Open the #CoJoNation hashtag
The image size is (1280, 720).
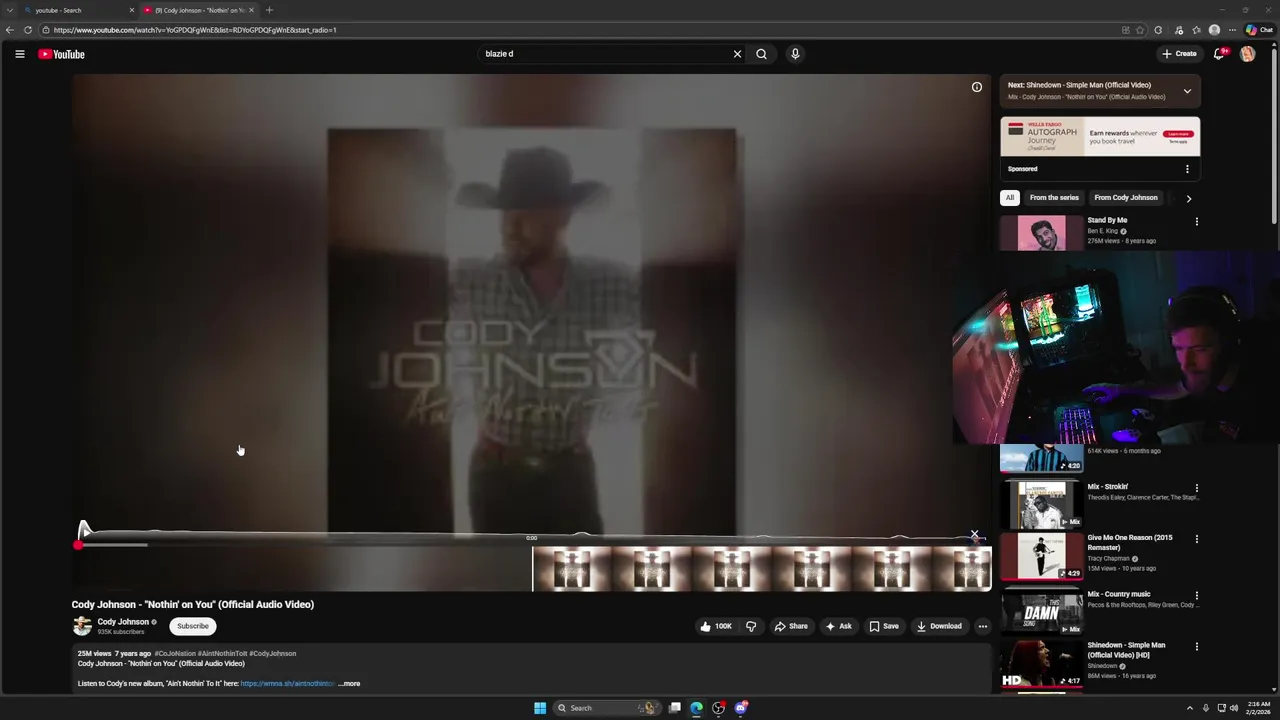tap(175, 653)
